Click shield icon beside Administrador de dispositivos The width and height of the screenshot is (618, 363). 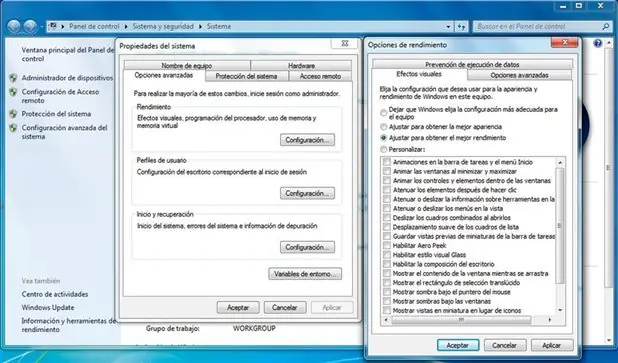coord(13,78)
